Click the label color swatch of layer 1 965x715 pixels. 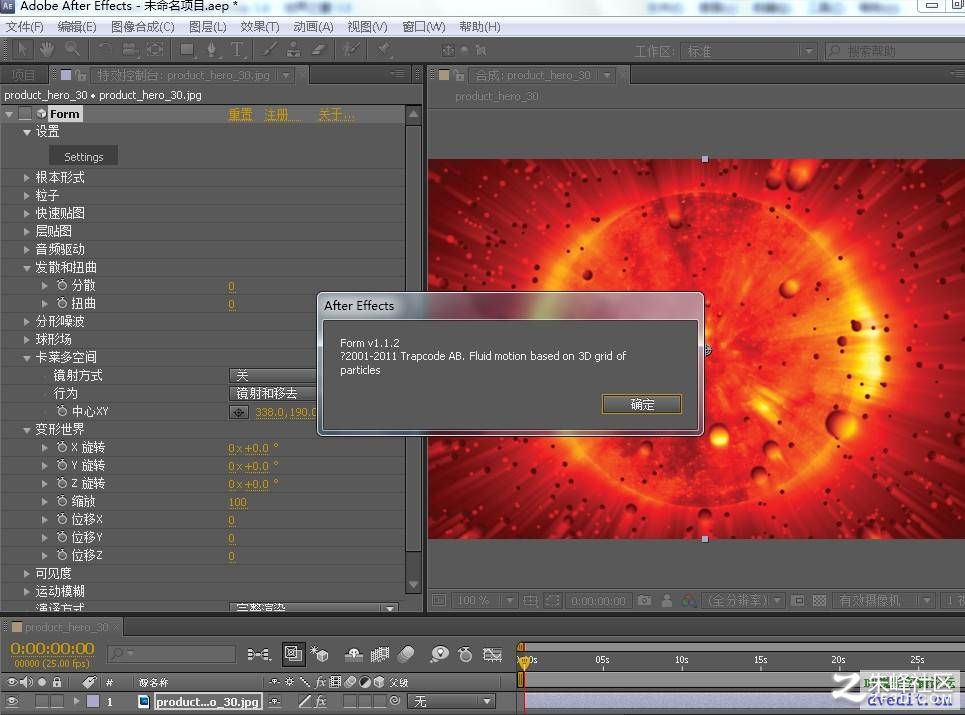coord(93,701)
